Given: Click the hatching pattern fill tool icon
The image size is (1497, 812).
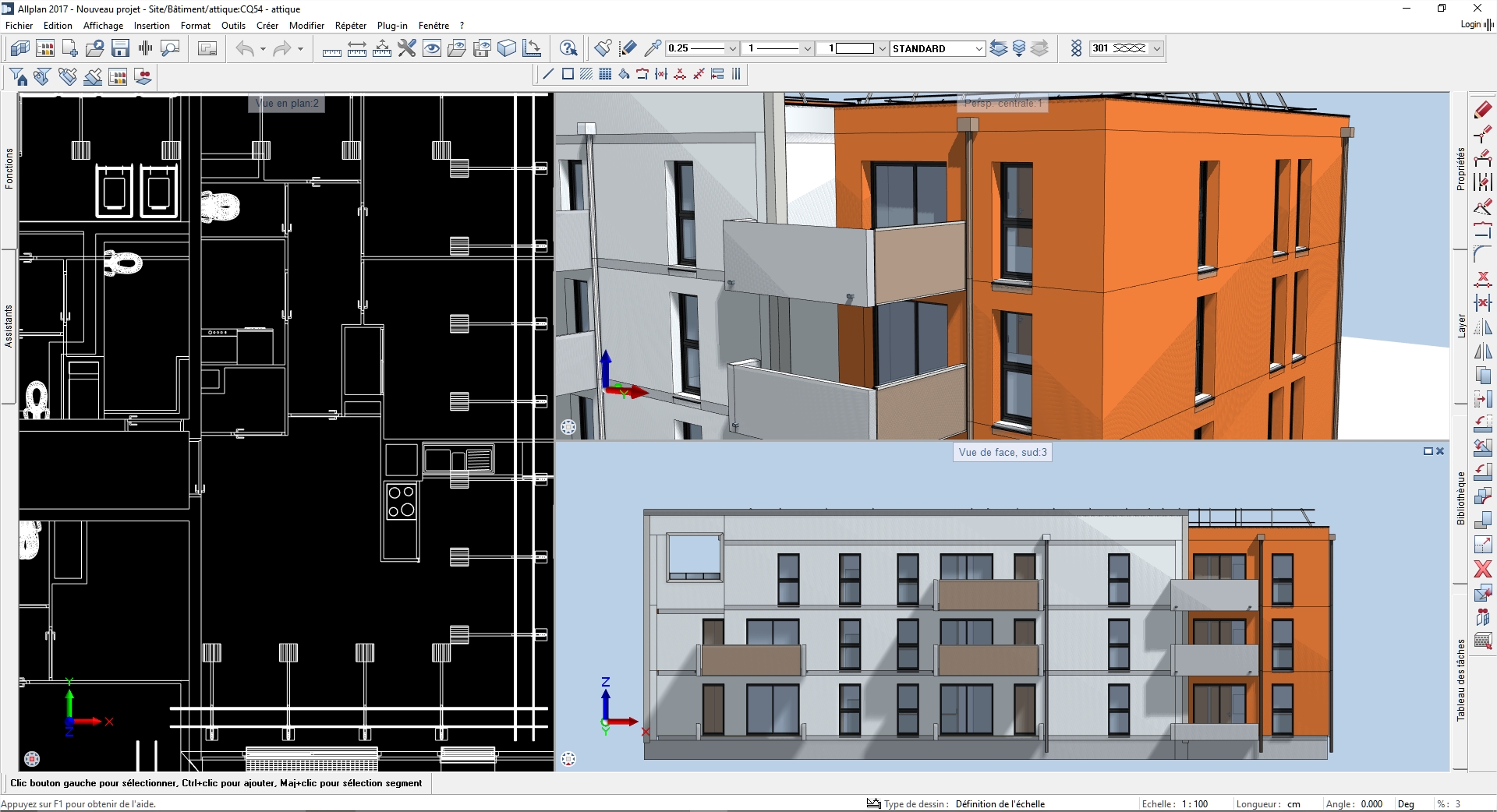Looking at the screenshot, I should pos(586,74).
